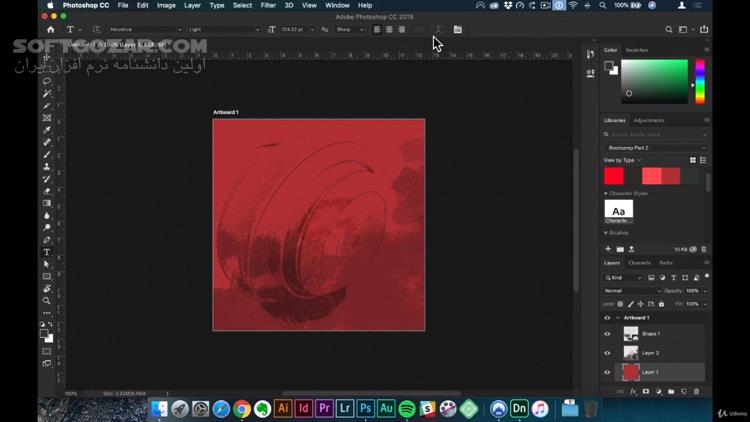Select the Lasso tool
This screenshot has width=750, height=422.
tap(47, 81)
